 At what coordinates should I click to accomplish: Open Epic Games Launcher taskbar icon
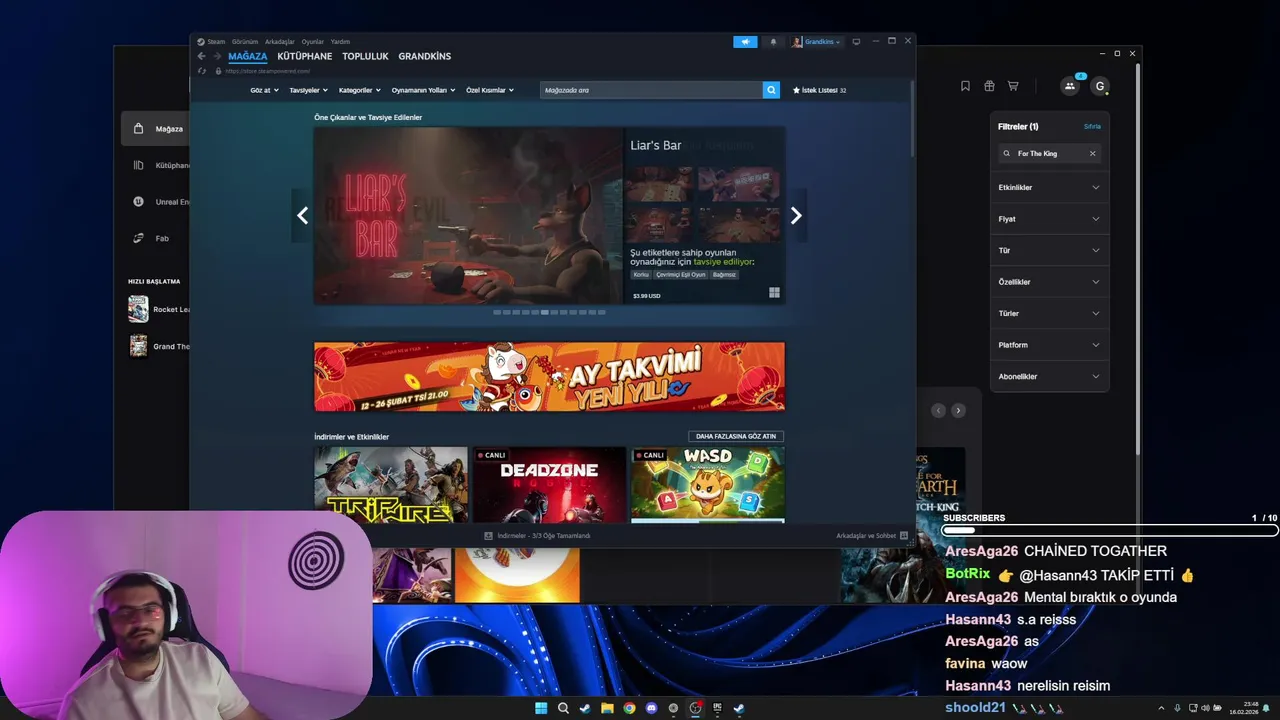tap(717, 708)
